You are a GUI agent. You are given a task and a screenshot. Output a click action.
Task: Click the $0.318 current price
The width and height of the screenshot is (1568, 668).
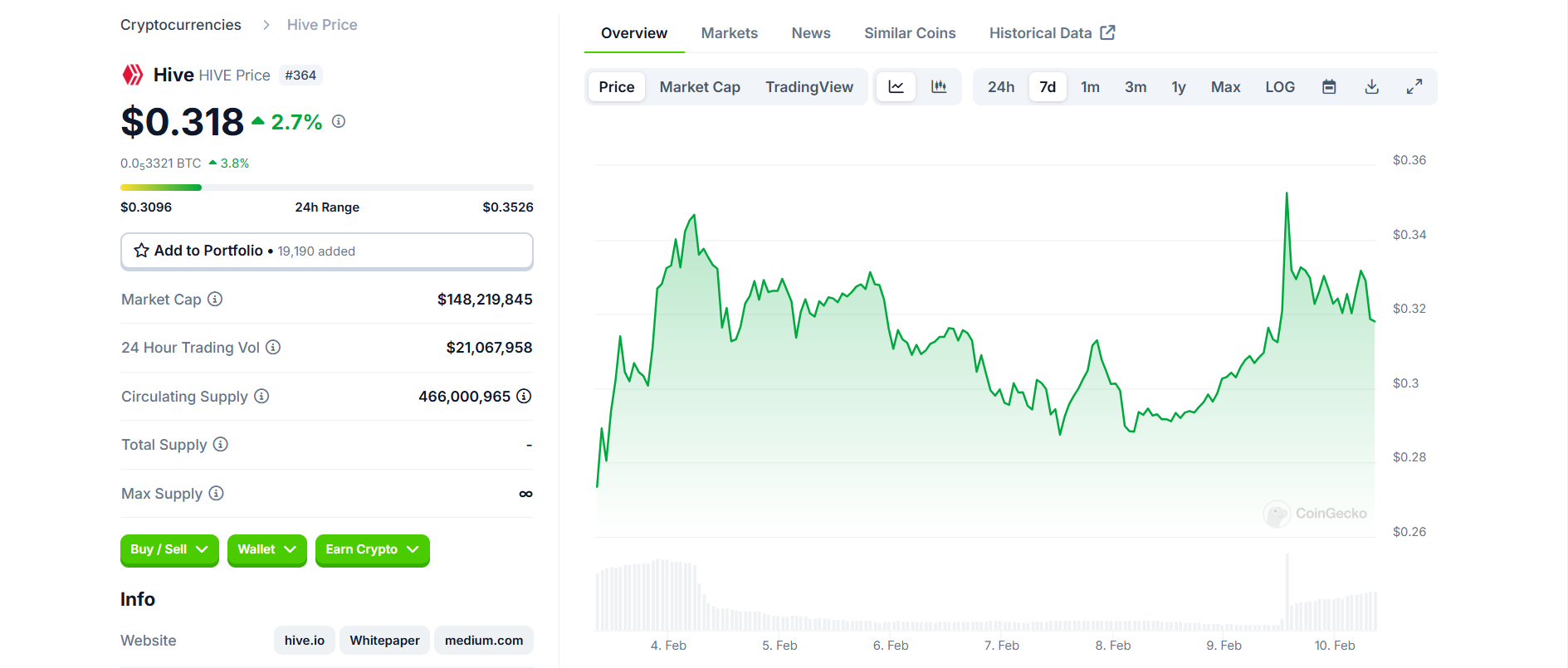[183, 122]
